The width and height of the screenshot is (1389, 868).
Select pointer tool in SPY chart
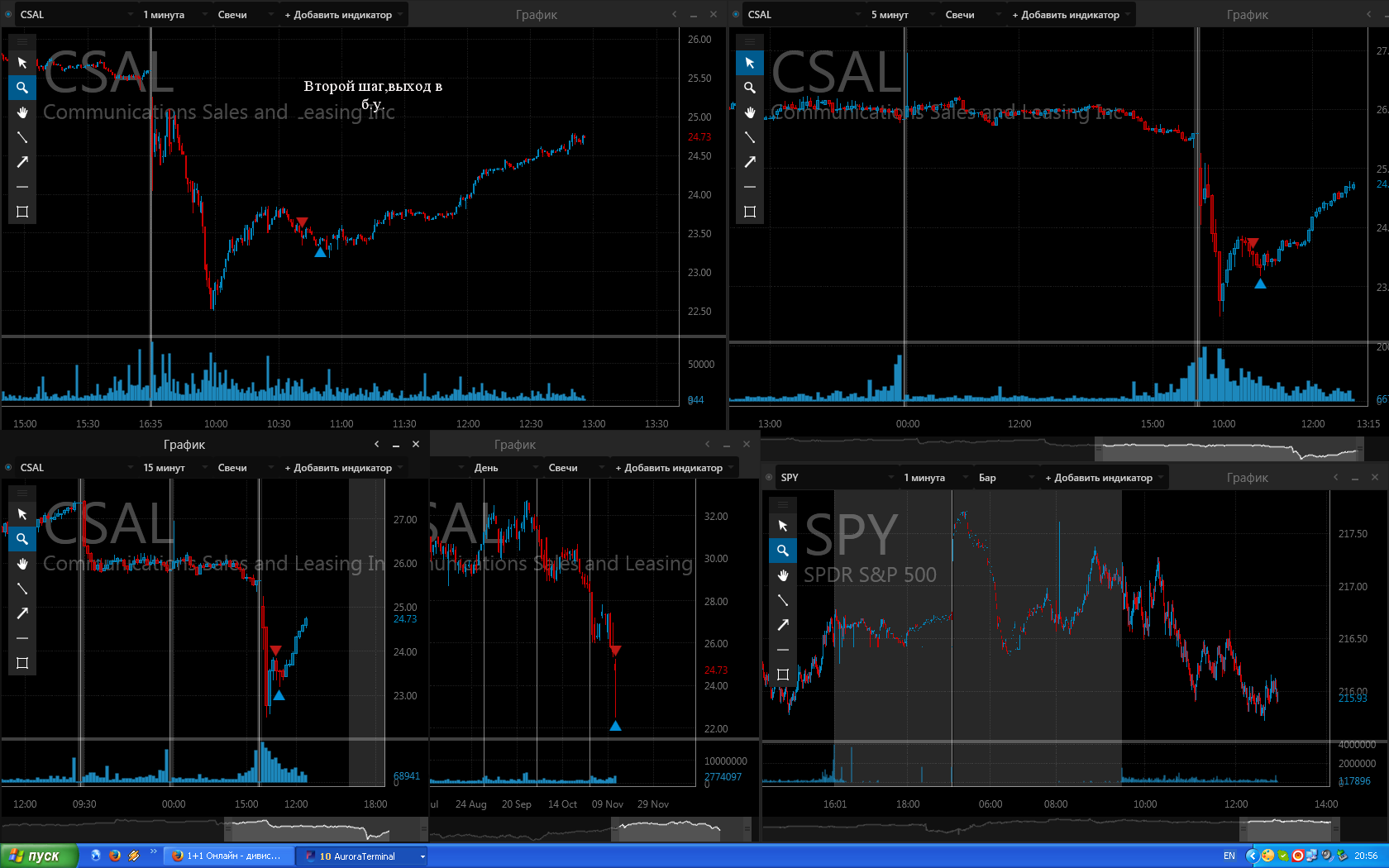tap(783, 526)
